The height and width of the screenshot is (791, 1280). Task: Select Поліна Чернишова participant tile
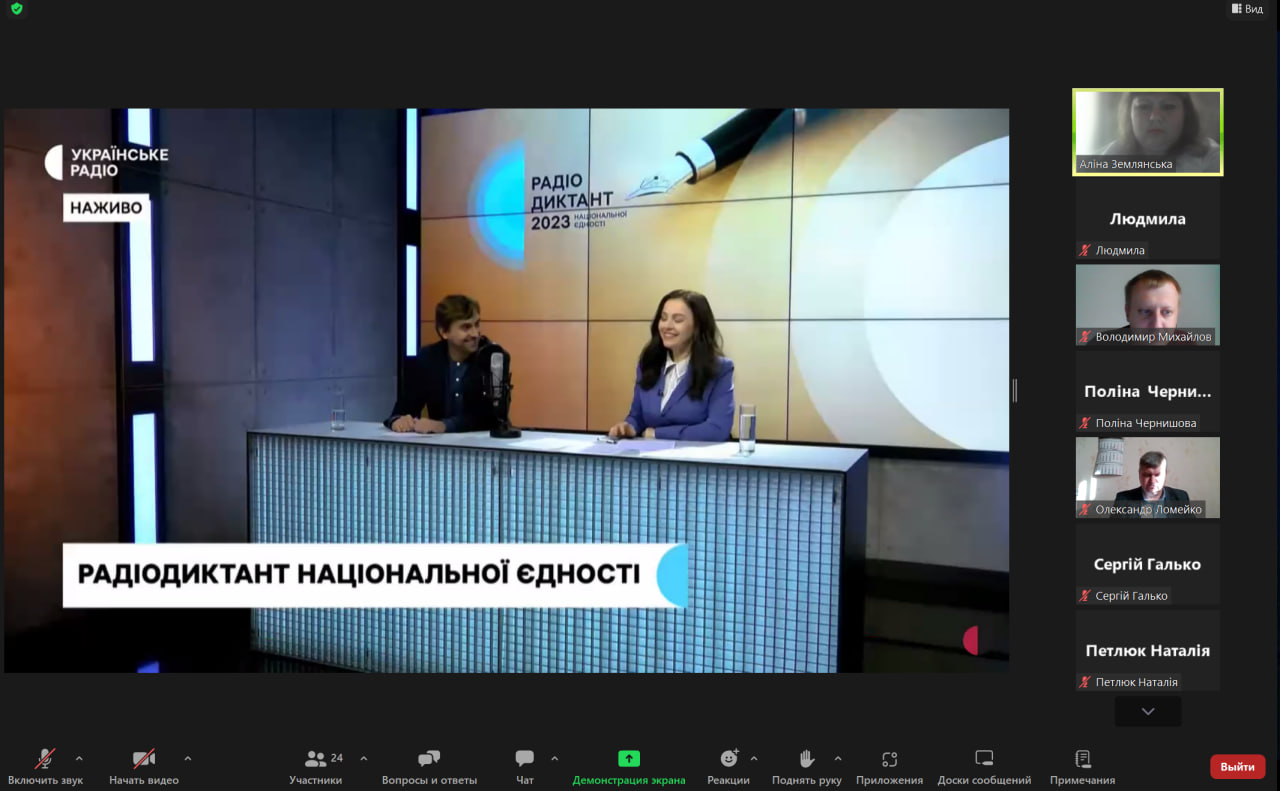click(1148, 391)
